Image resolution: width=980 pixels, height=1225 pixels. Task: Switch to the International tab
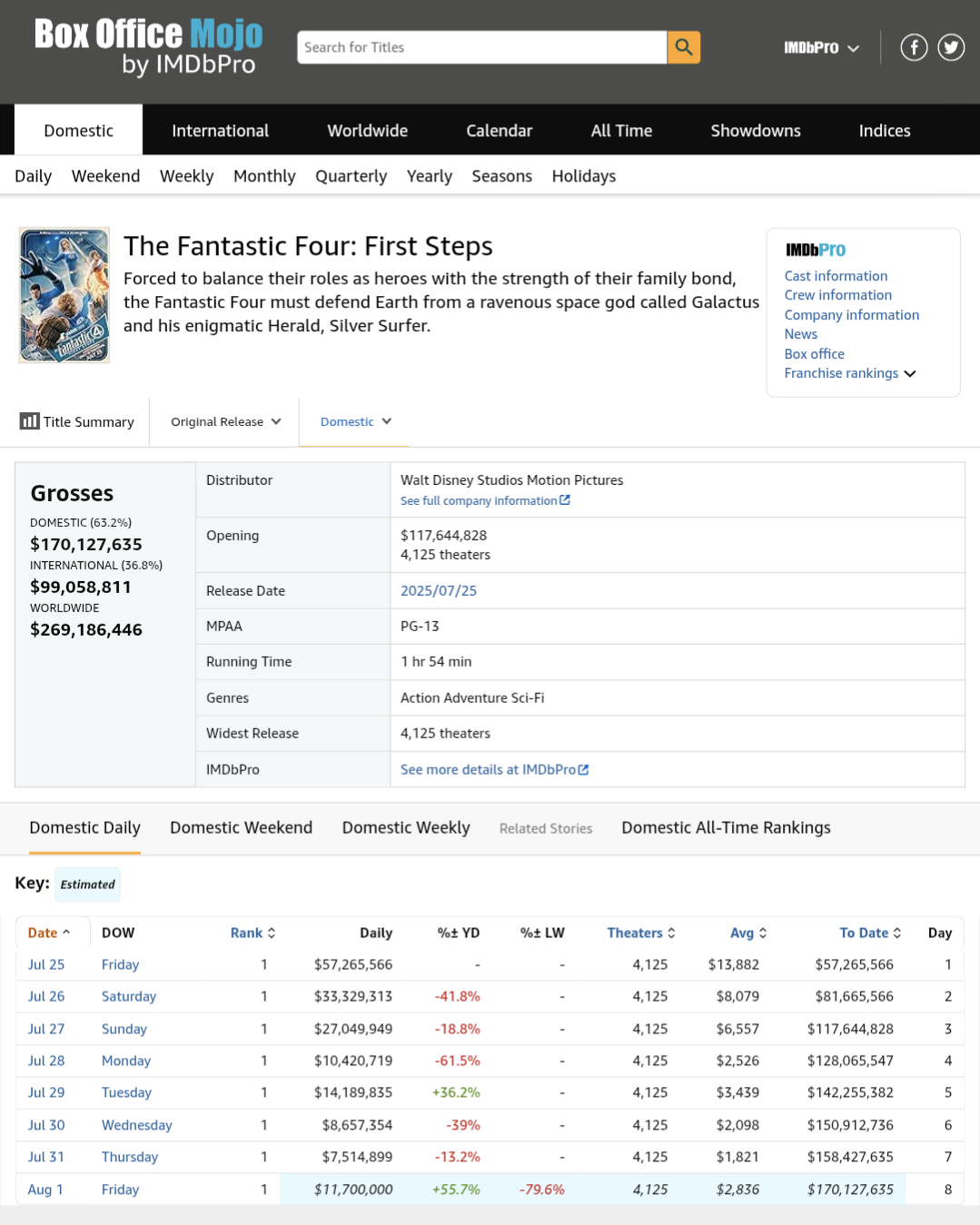pyautogui.click(x=221, y=131)
